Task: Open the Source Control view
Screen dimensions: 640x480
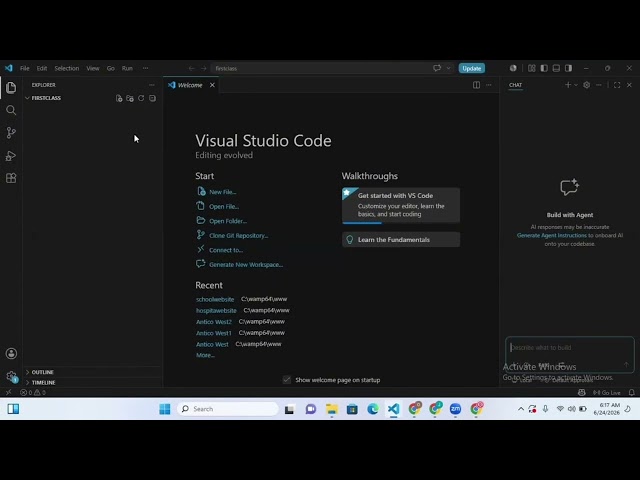Action: [x=11, y=133]
